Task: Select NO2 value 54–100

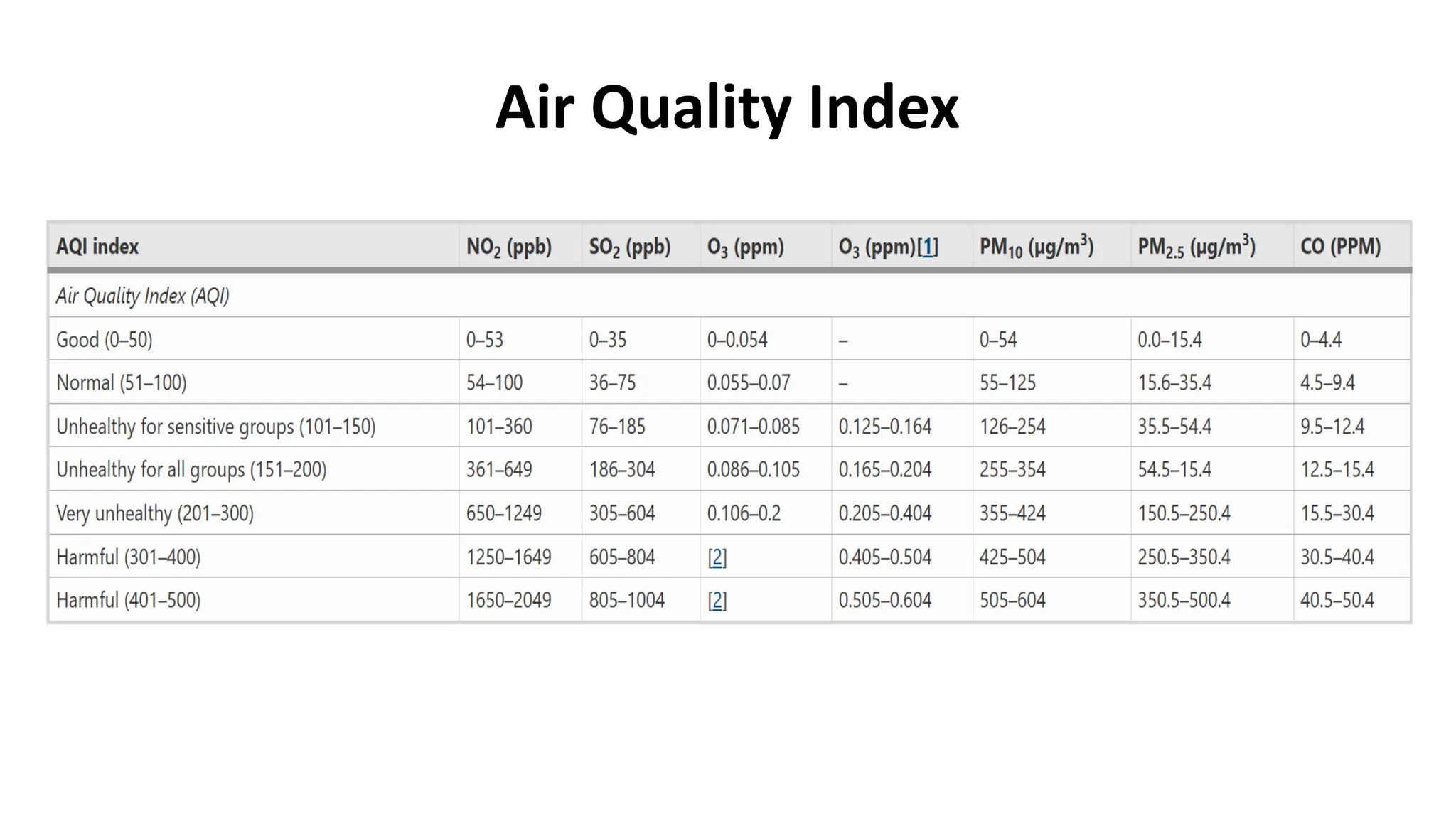Action: [x=495, y=383]
